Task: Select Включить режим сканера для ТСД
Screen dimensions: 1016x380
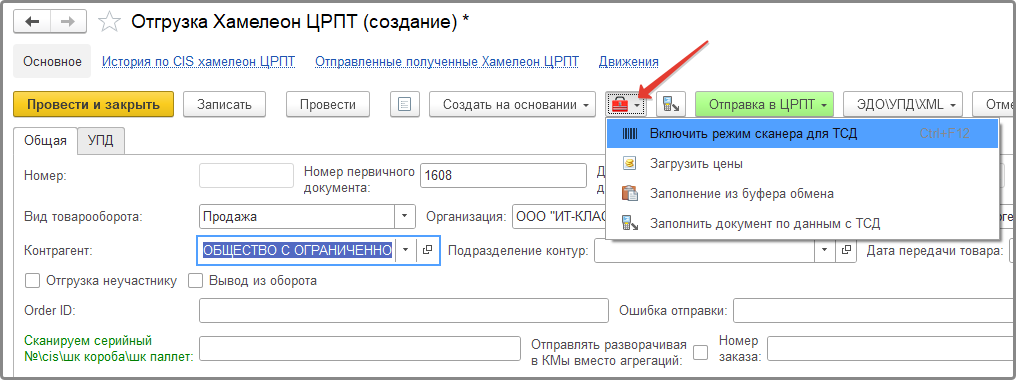Action: [x=802, y=134]
